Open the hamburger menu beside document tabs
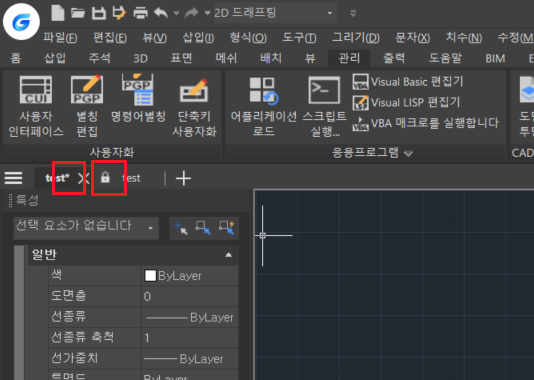This screenshot has width=534, height=380. pos(13,178)
